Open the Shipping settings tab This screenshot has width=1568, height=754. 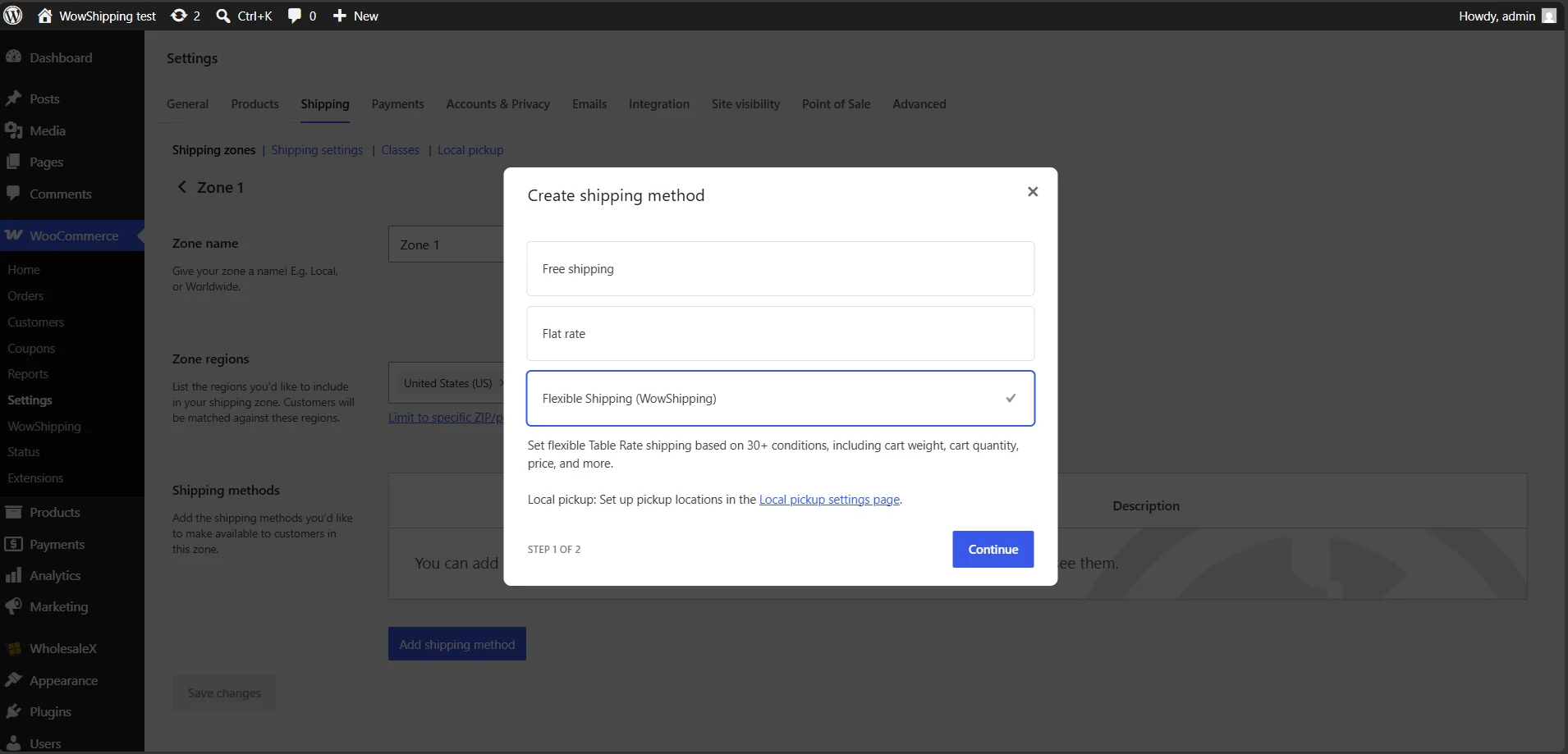[x=325, y=104]
